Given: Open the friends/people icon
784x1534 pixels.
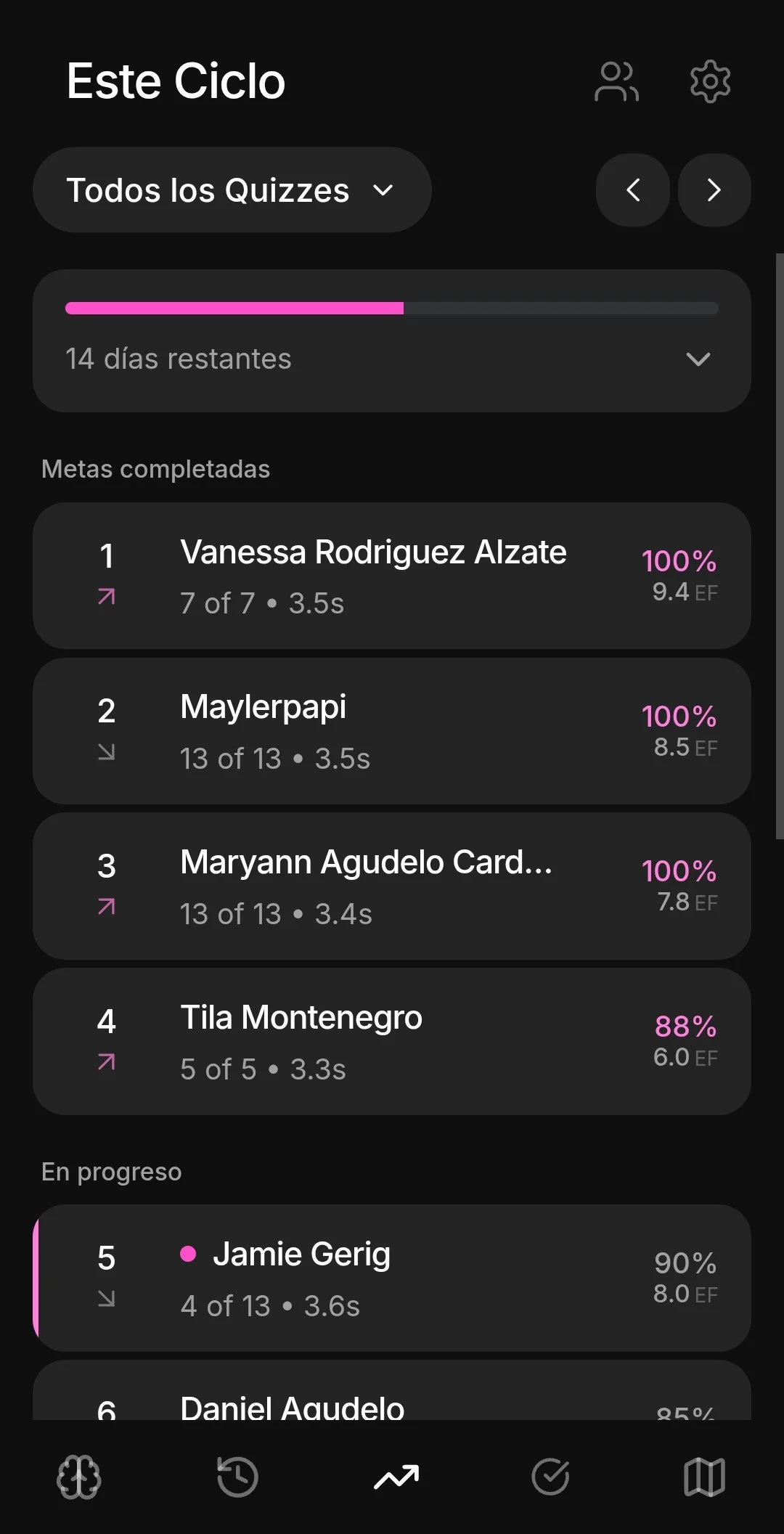Looking at the screenshot, I should (x=616, y=81).
